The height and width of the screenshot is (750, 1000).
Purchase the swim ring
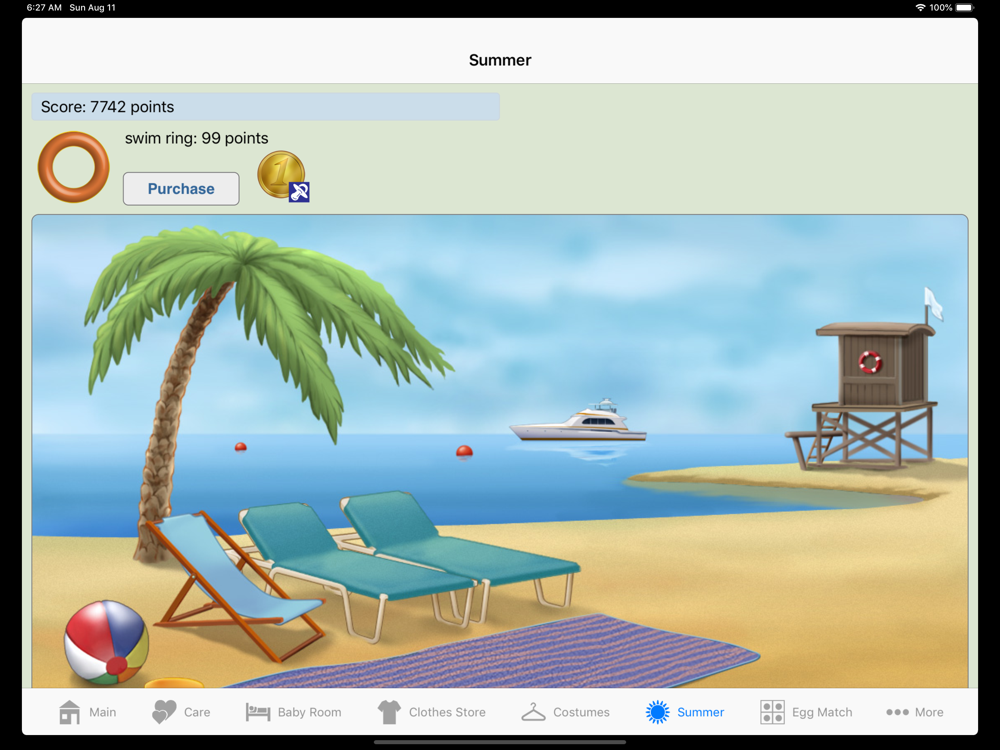181,189
